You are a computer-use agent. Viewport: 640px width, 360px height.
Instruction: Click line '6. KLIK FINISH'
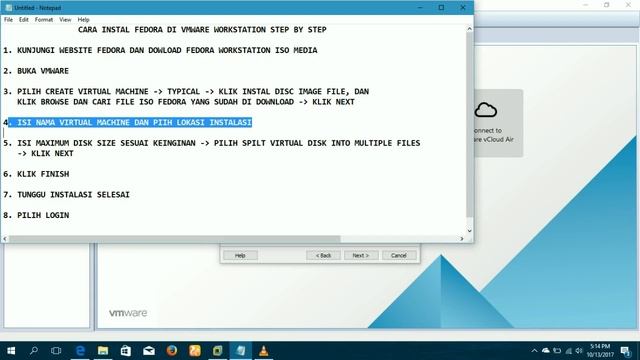pyautogui.click(x=36, y=174)
